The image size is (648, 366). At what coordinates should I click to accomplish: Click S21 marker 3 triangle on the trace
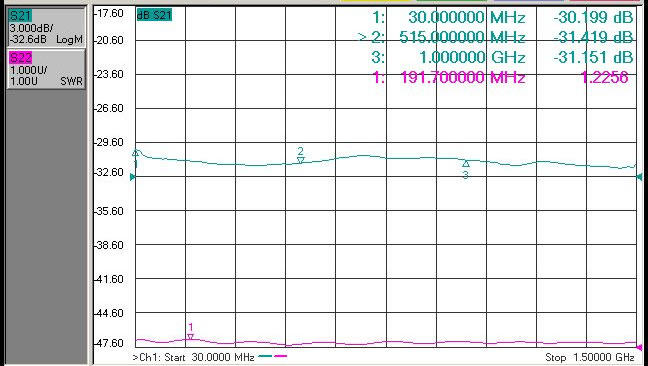(x=466, y=164)
